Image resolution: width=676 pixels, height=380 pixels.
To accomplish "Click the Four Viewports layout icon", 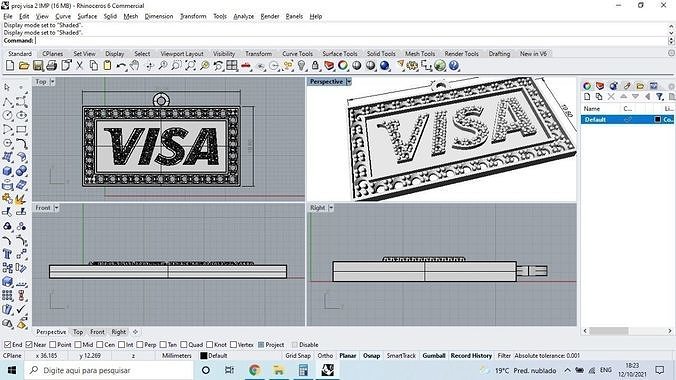I will tap(232, 66).
